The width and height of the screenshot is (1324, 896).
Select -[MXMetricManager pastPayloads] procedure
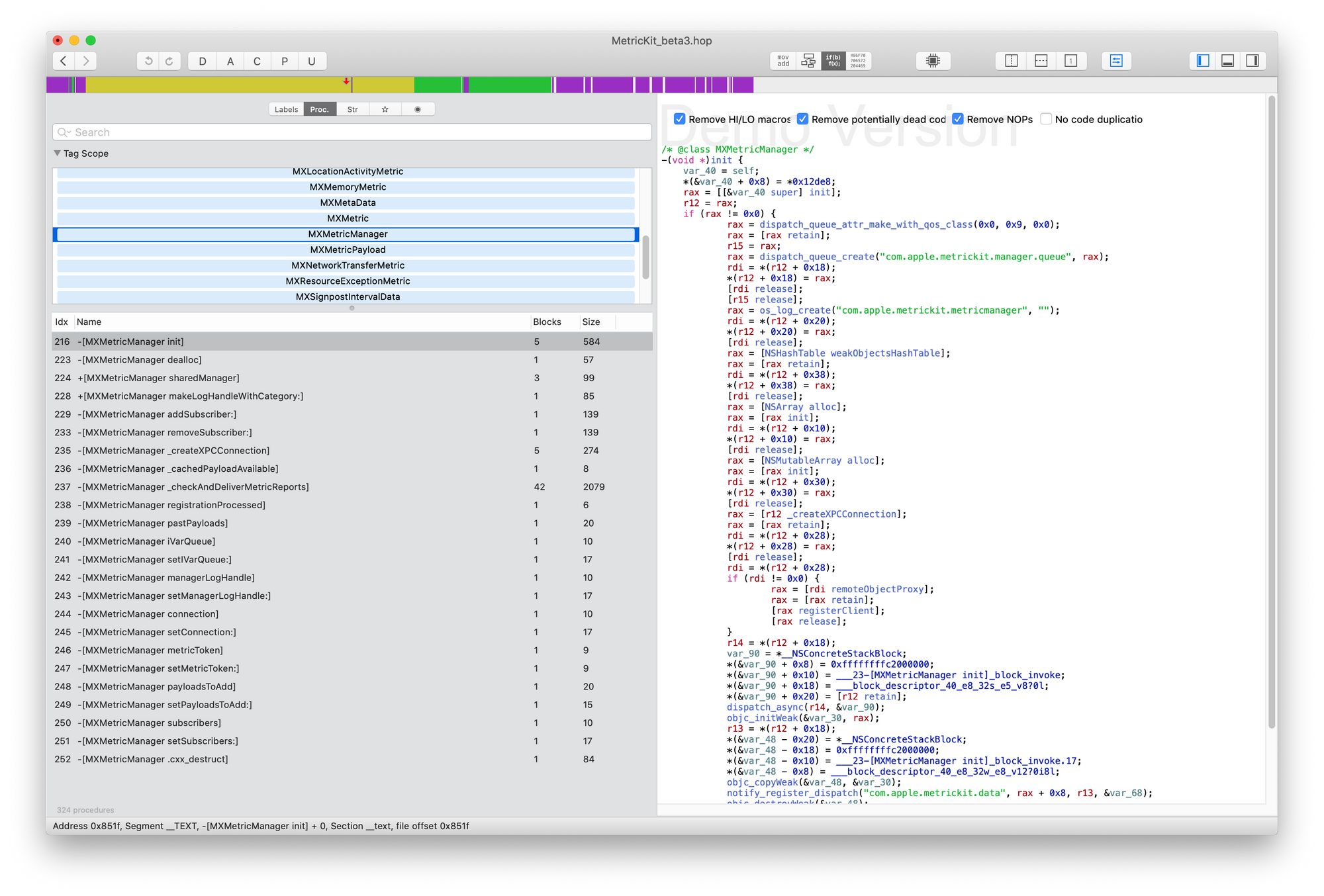352,523
